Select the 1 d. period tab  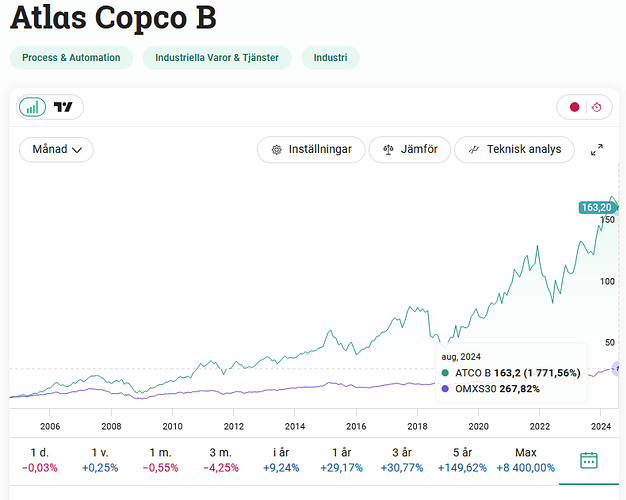(40, 460)
